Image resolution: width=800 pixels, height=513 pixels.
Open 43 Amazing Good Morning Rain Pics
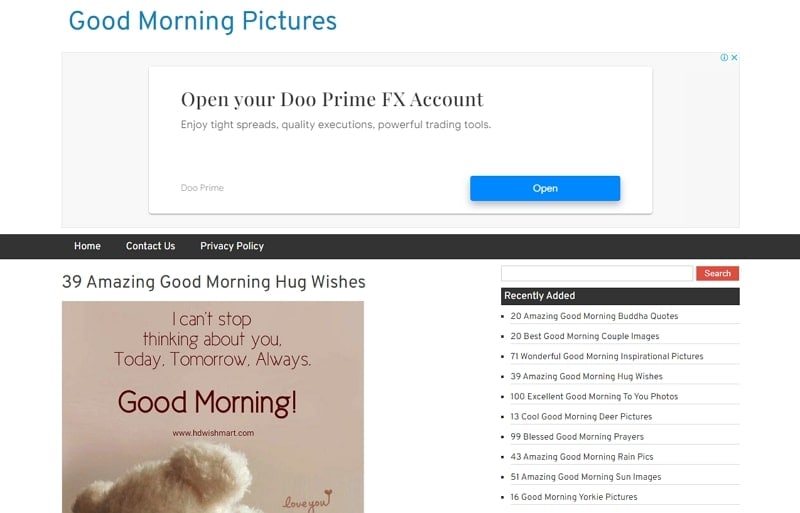coord(582,456)
